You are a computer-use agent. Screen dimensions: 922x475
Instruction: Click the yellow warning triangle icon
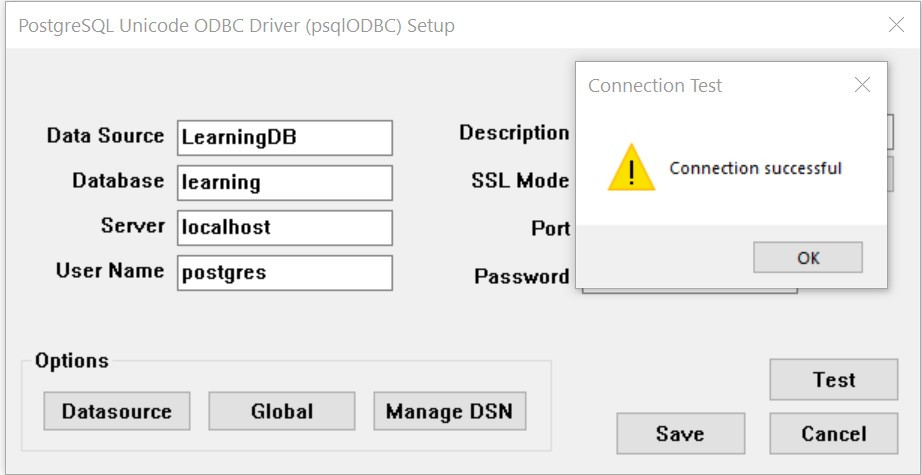(631, 168)
